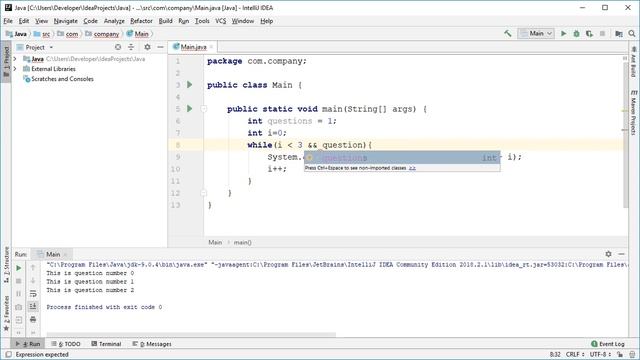Open the File menu
This screenshot has height=360, width=640.
click(x=8, y=21)
